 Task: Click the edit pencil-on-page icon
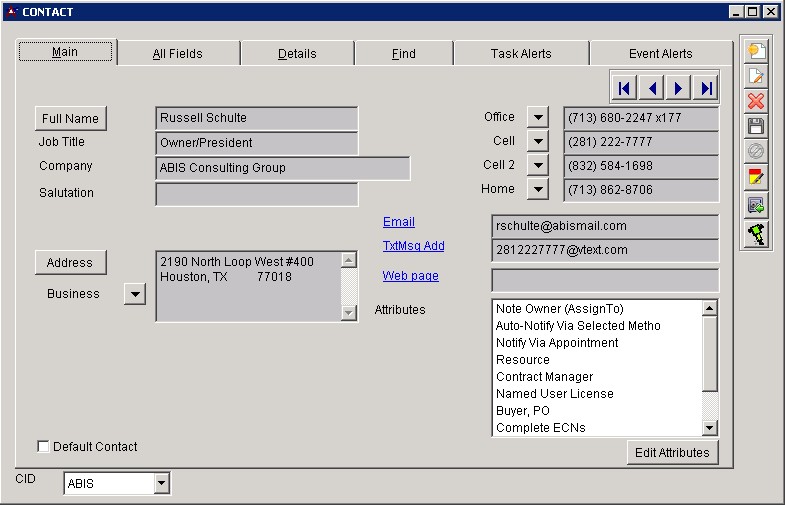[x=756, y=76]
